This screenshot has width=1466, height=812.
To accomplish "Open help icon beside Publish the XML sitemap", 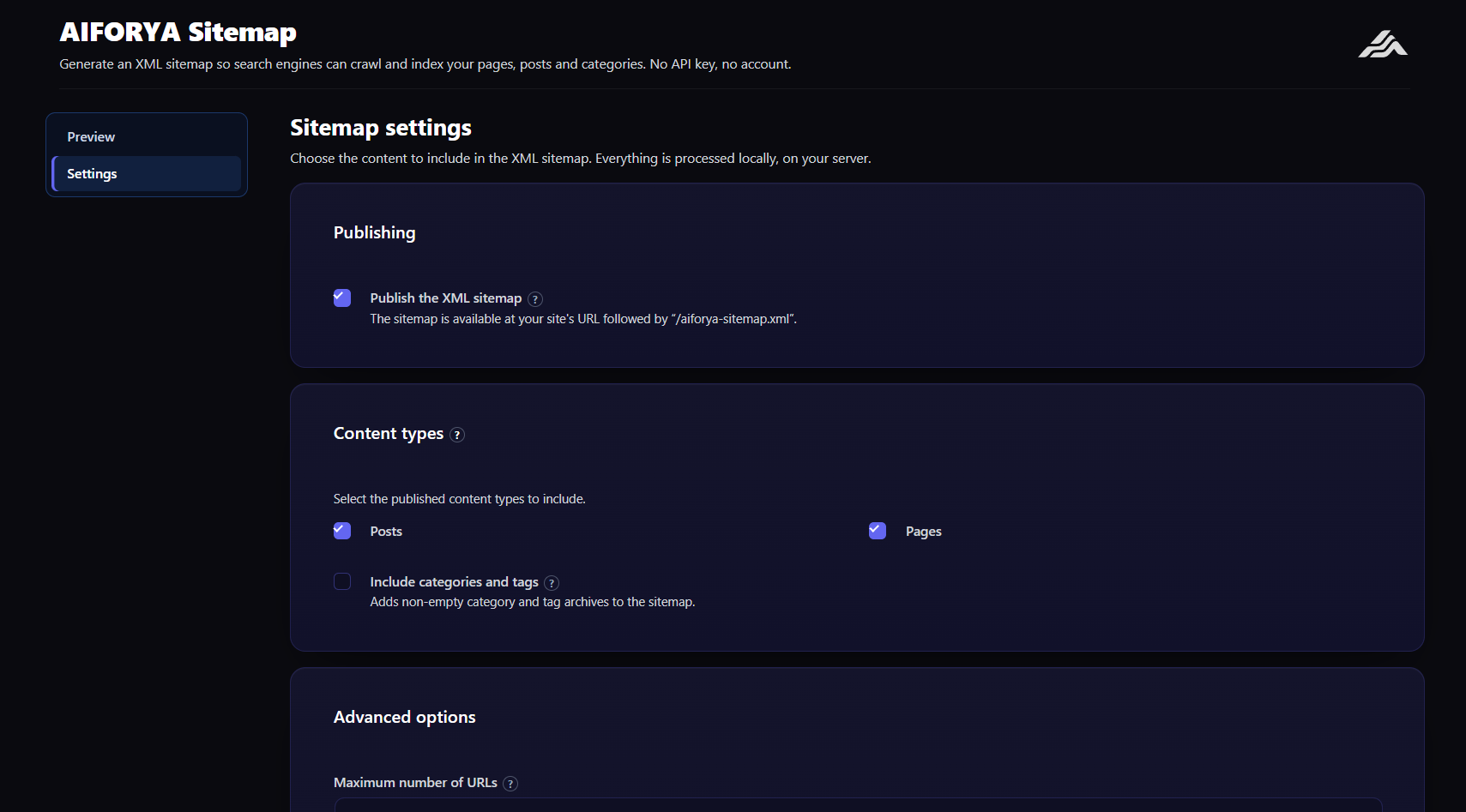I will (535, 299).
